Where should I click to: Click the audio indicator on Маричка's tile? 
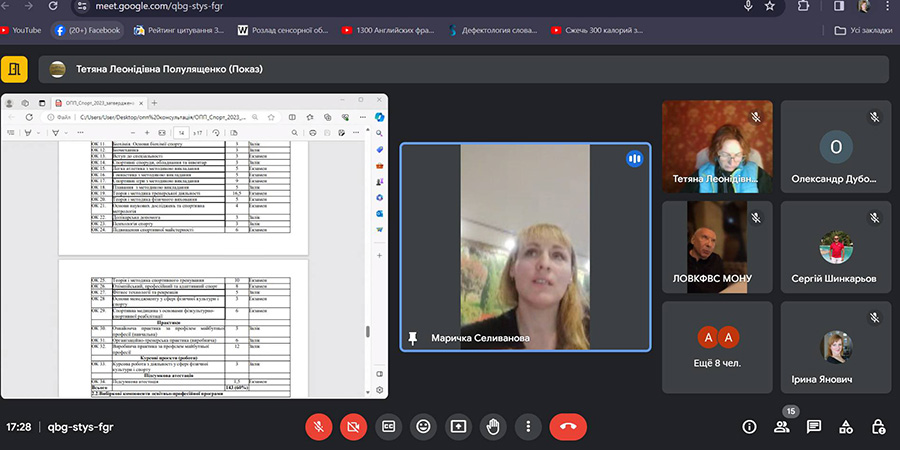click(x=634, y=158)
